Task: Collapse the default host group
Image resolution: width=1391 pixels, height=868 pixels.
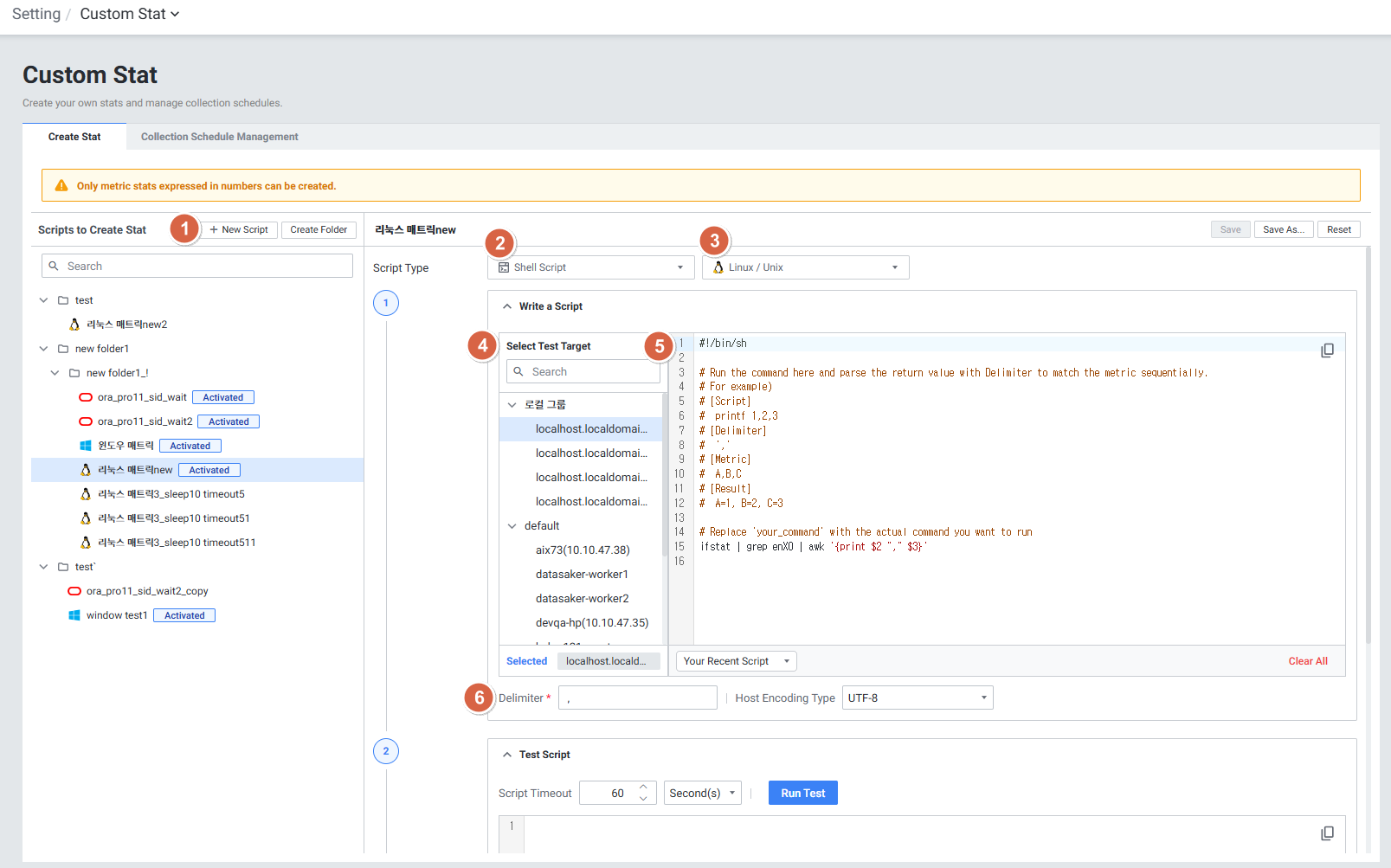Action: (x=512, y=526)
